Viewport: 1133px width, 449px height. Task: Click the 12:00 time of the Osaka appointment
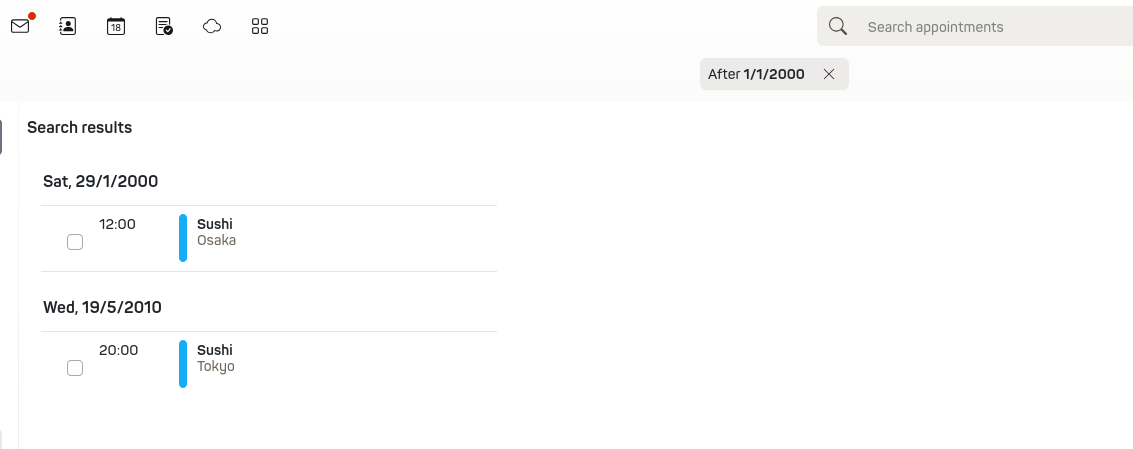pos(117,224)
